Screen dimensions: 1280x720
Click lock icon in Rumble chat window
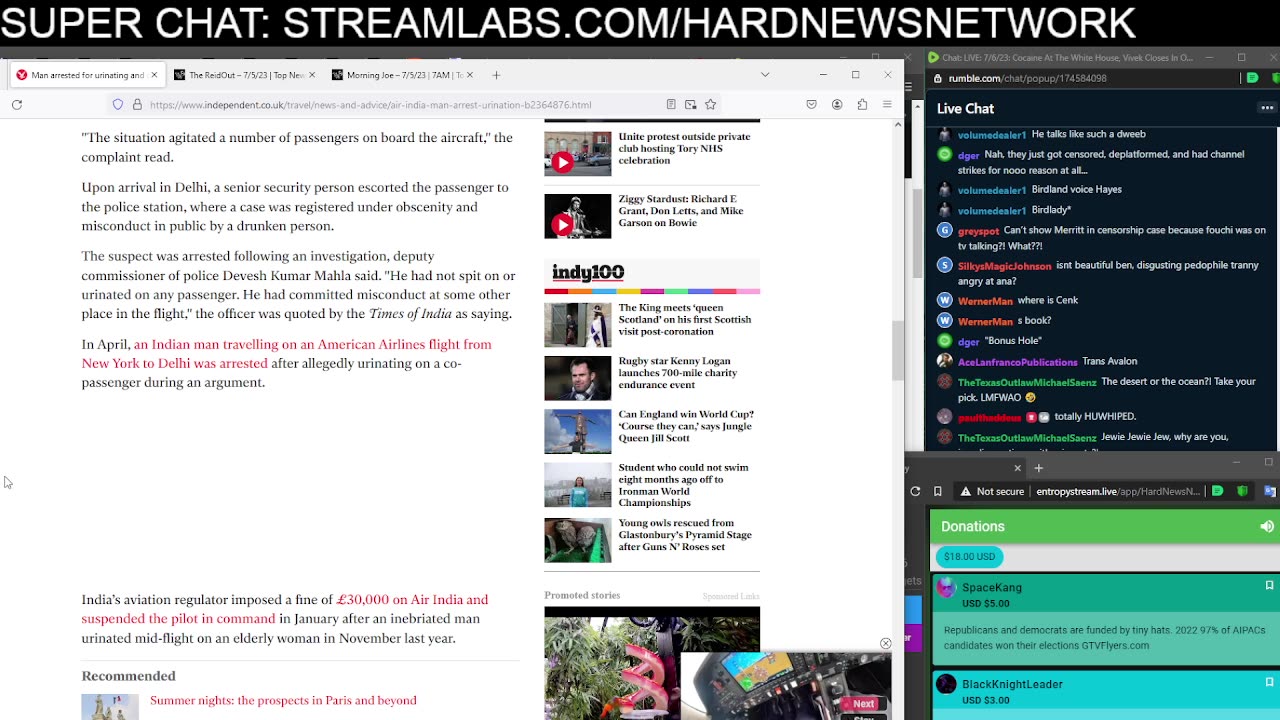[938, 78]
